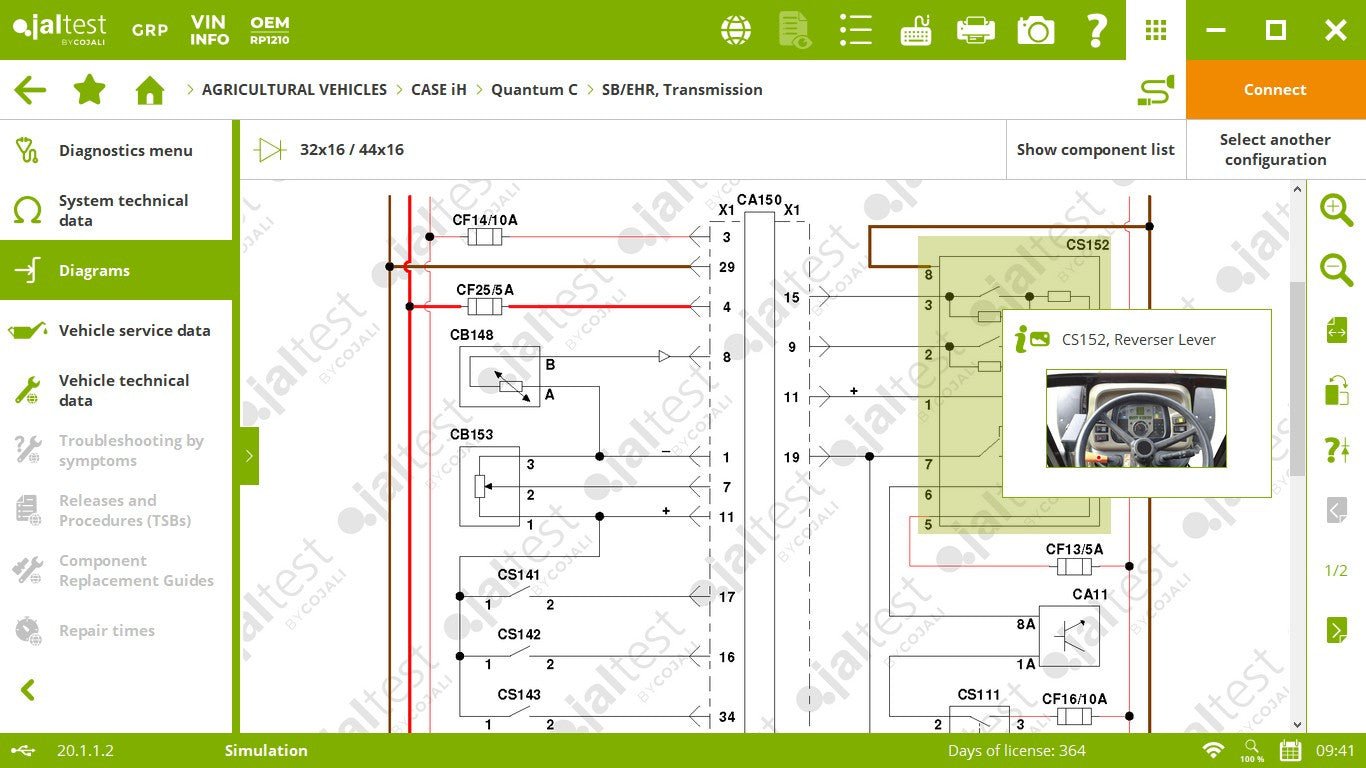
Task: Click the fit-to-width diagram icon
Action: [x=1336, y=330]
